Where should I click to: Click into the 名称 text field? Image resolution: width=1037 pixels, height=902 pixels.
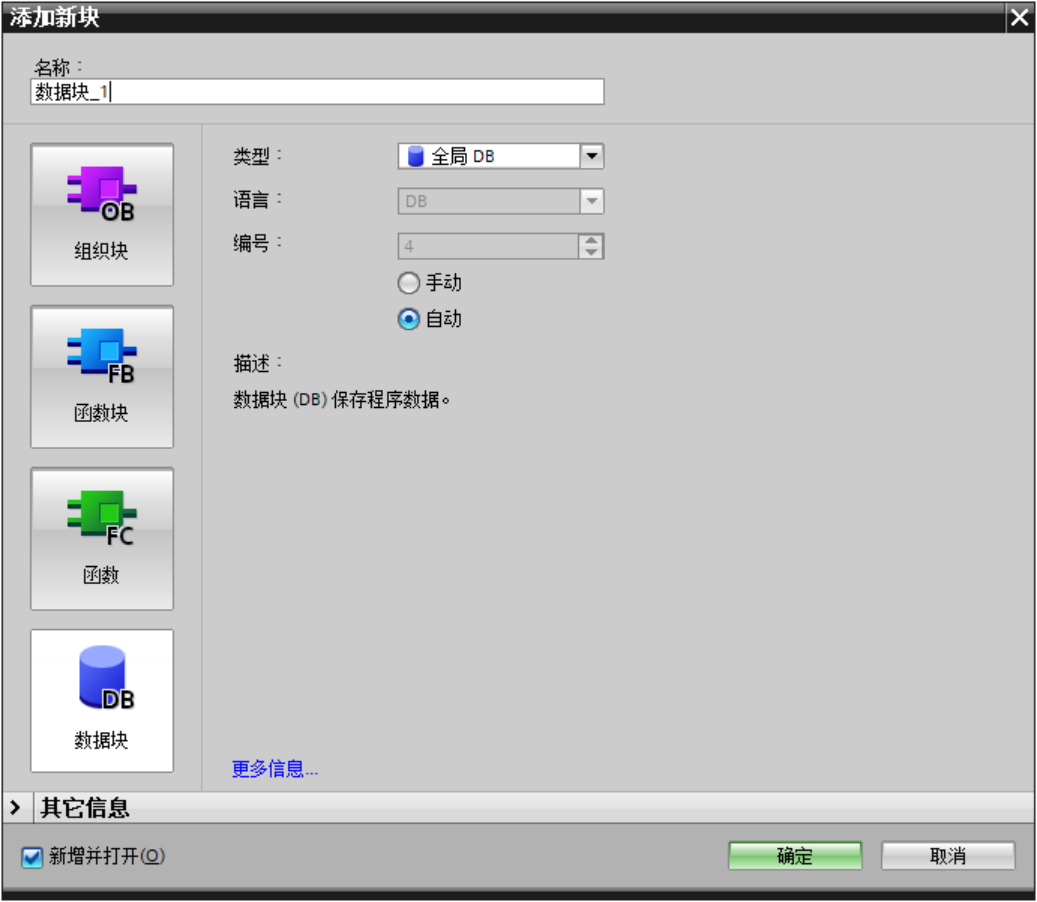317,92
